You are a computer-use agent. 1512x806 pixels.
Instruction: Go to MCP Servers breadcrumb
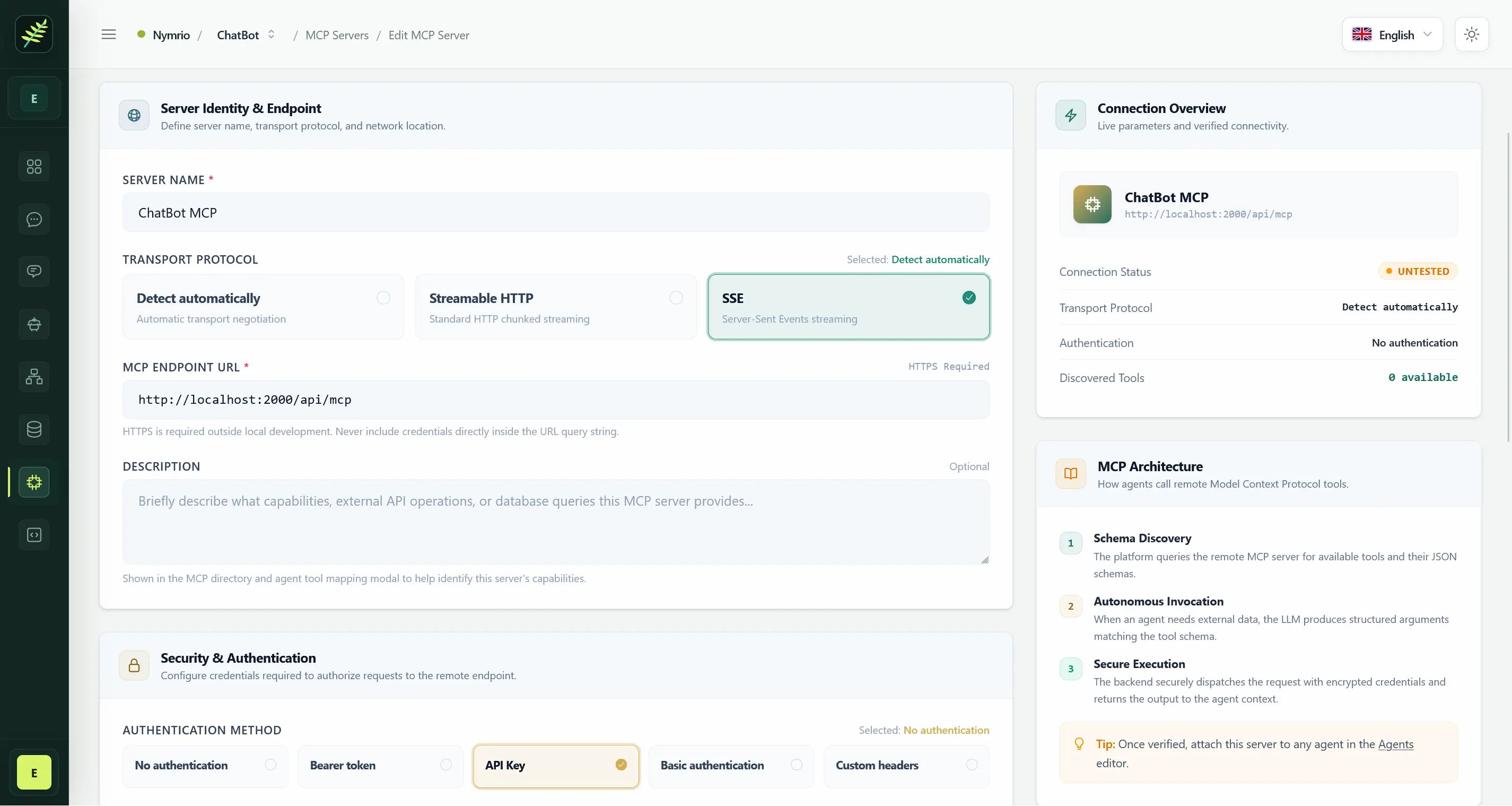coord(337,35)
